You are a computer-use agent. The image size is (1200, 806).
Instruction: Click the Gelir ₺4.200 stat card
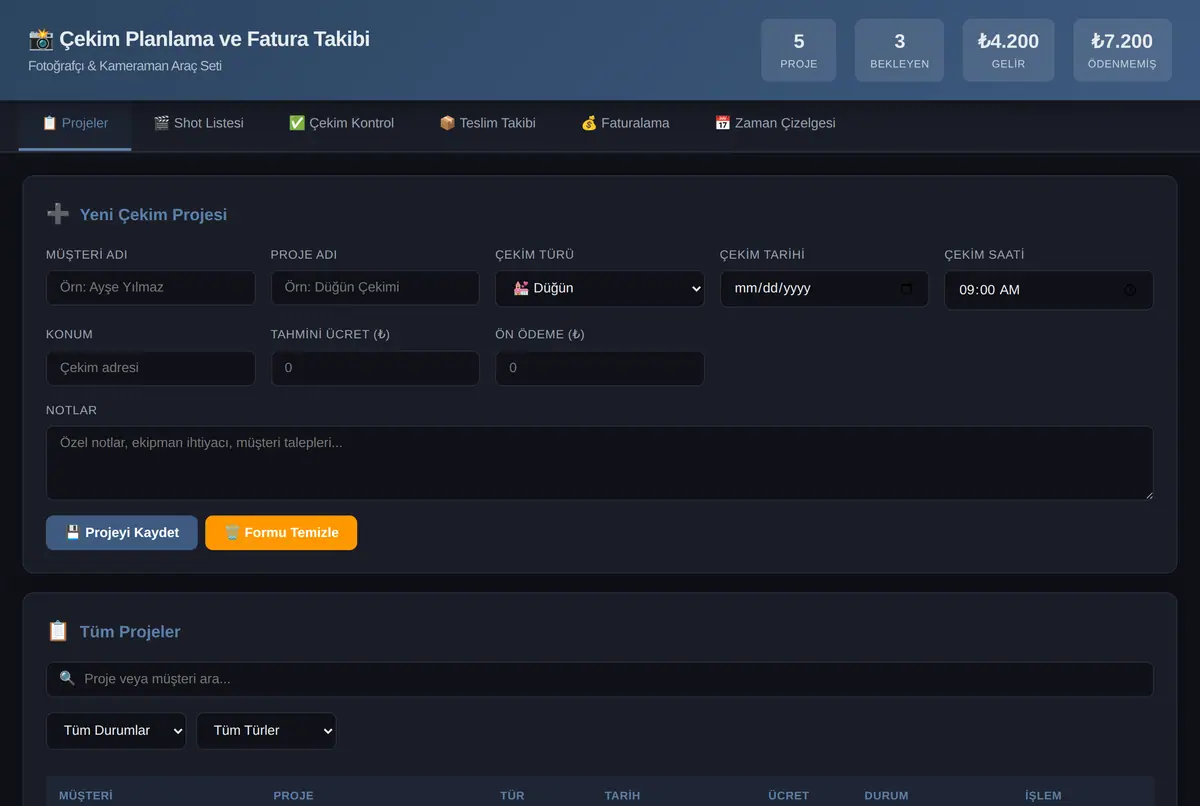pos(1008,50)
